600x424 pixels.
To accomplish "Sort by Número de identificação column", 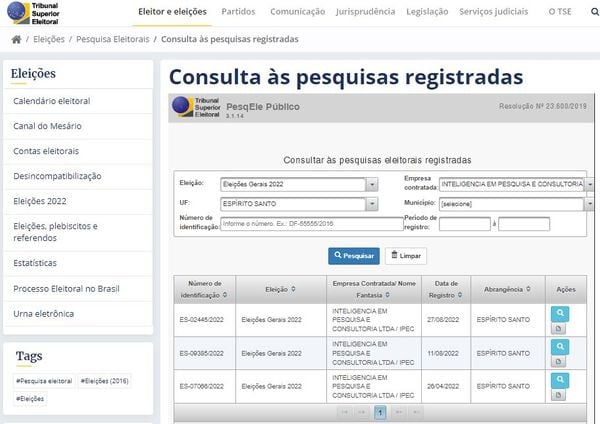I will [x=225, y=295].
